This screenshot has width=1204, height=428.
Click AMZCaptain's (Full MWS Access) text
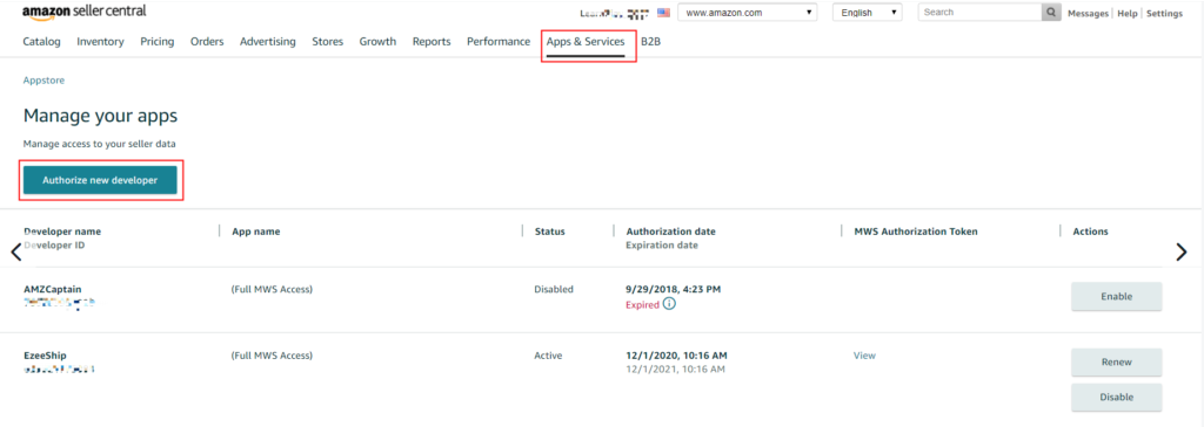coord(272,289)
